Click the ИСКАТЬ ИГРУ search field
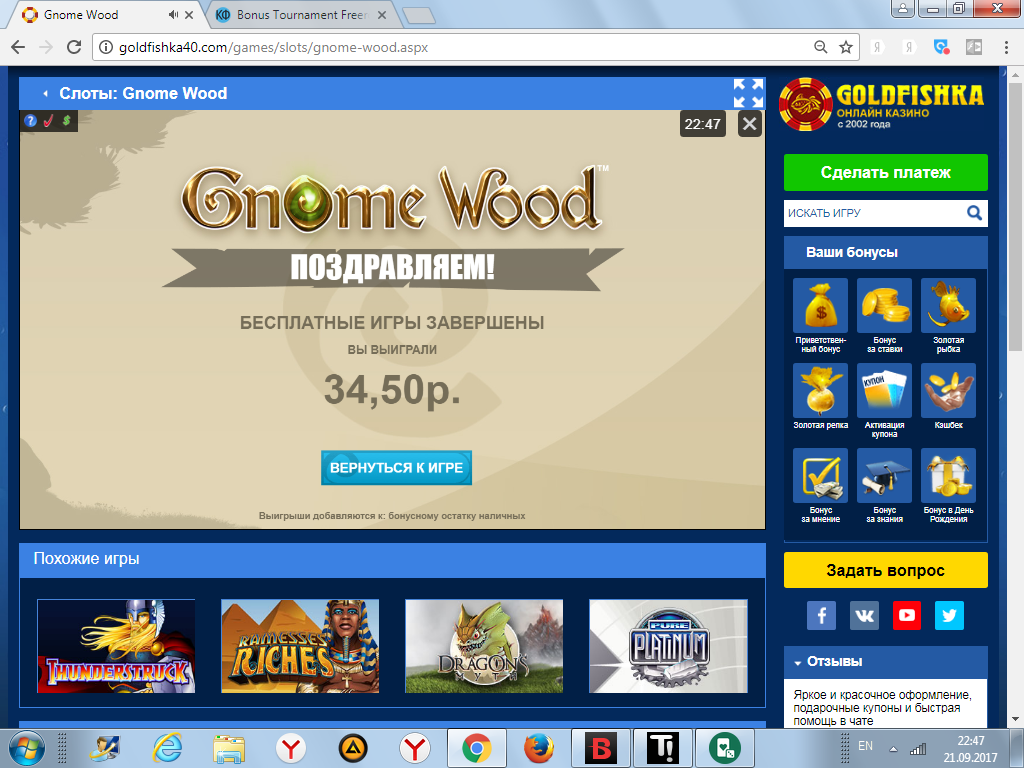 coord(874,213)
